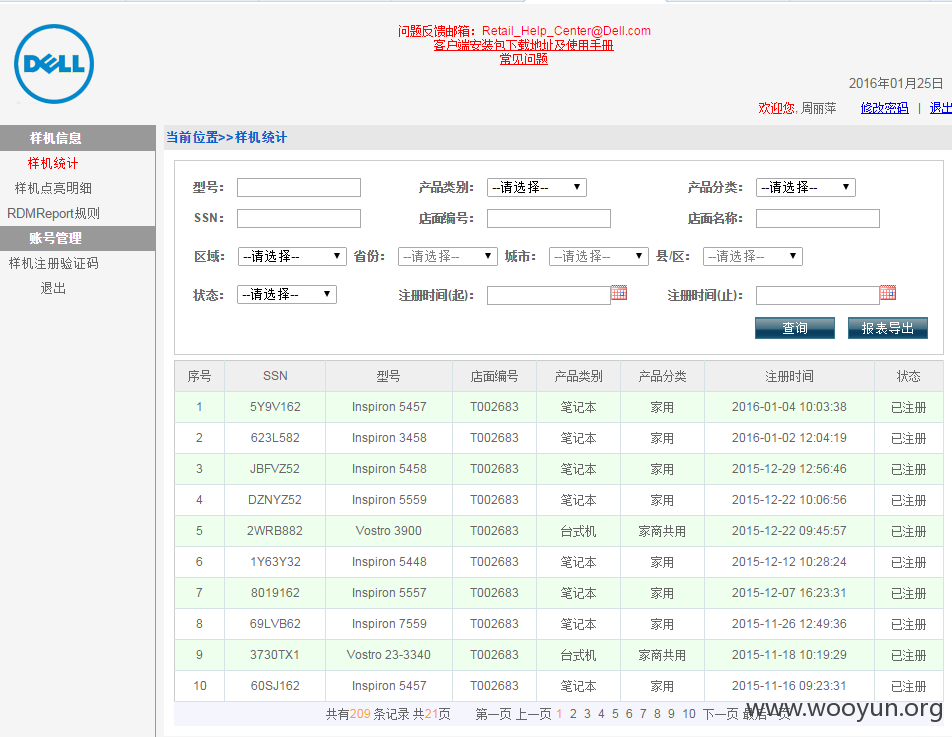Screen dimensions: 952x737
Task: Click the 型号 column header
Action: (389, 376)
